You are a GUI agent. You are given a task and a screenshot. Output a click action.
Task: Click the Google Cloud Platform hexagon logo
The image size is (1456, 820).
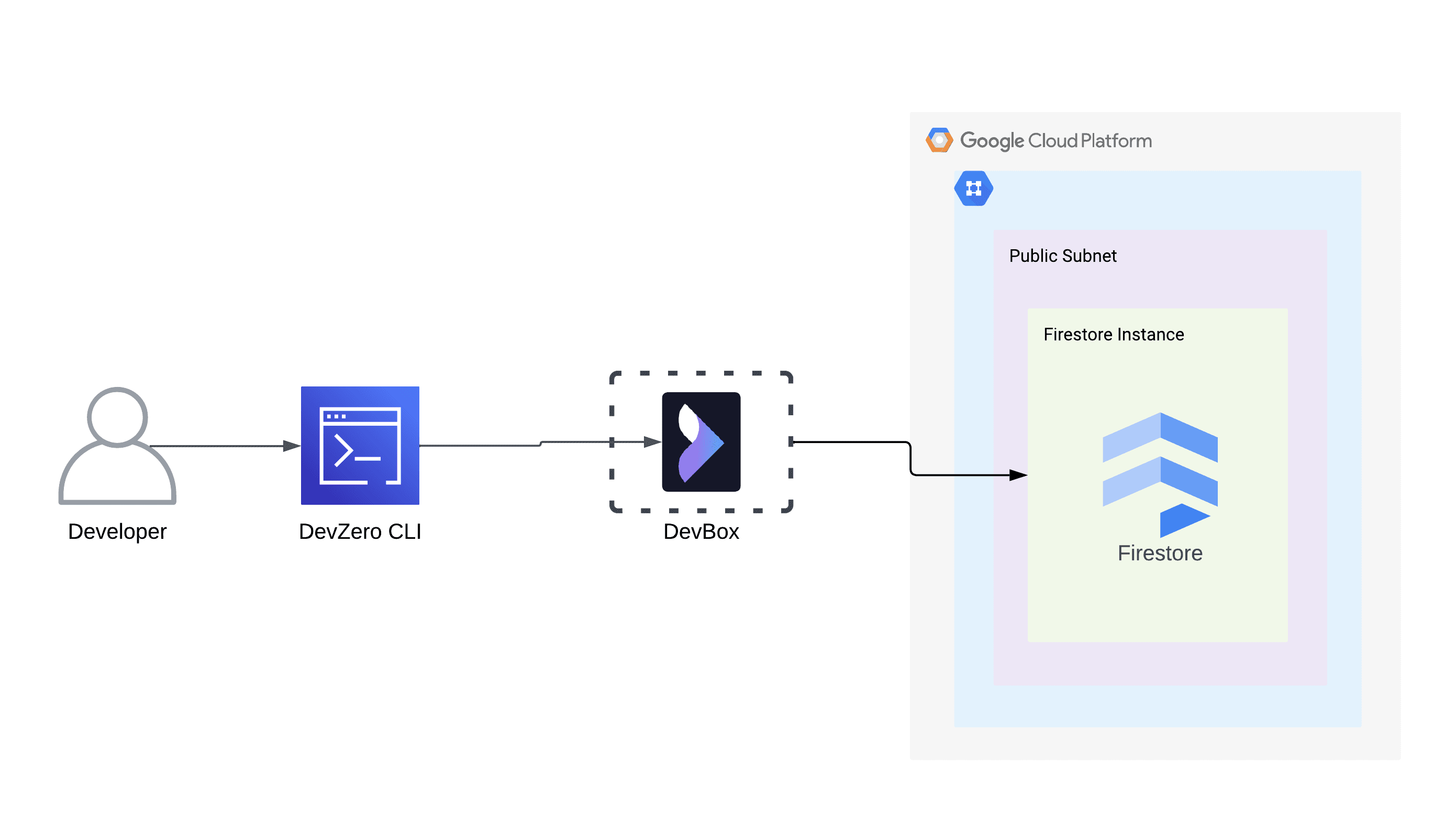pyautogui.click(x=939, y=140)
